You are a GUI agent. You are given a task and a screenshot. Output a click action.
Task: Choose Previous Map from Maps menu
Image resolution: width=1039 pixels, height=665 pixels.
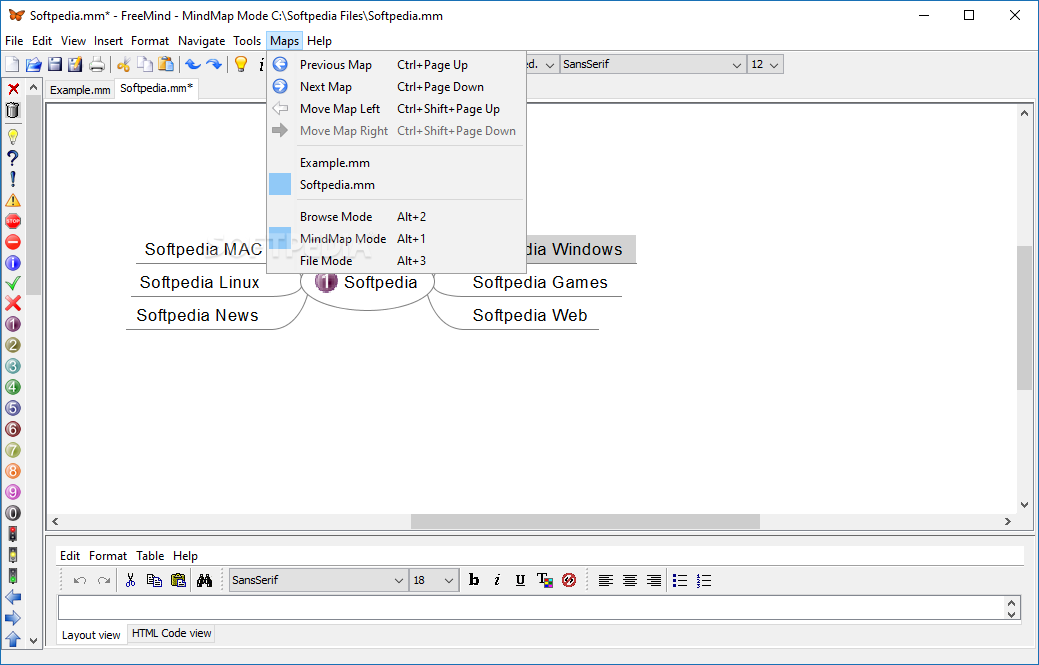396,65
